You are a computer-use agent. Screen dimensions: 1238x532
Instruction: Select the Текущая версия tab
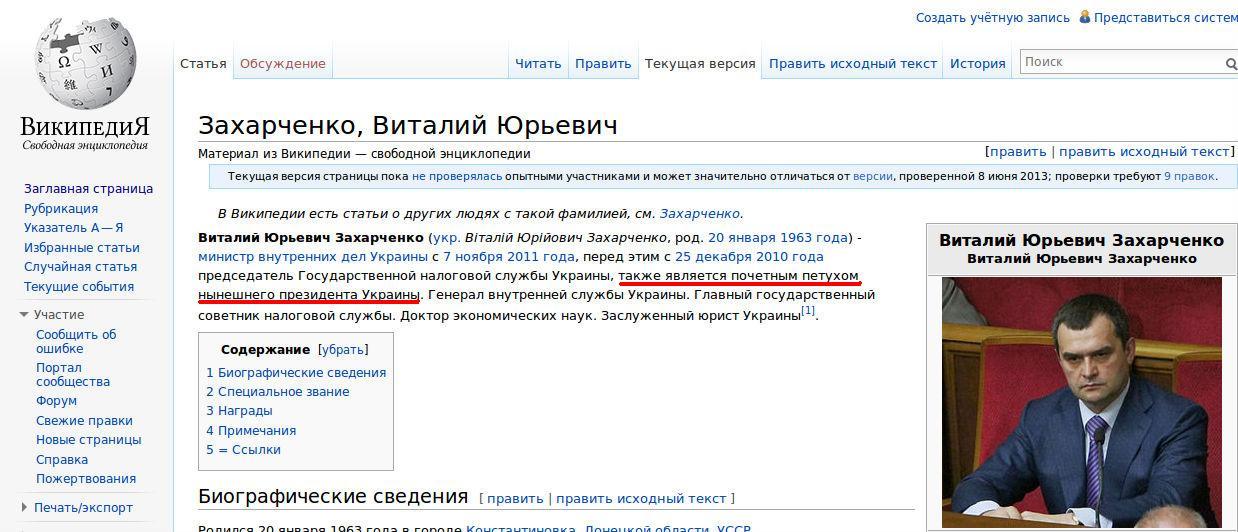(x=700, y=63)
